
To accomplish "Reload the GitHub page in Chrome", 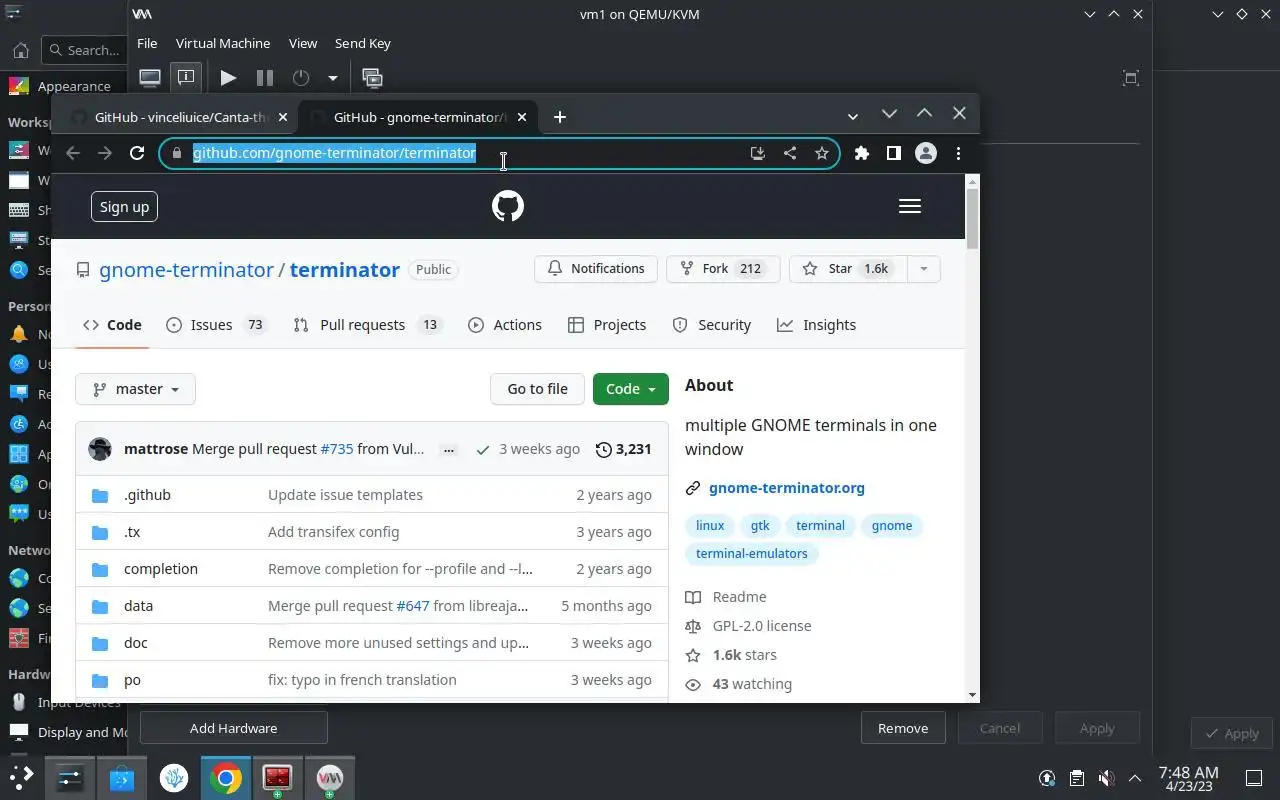I will (137, 153).
